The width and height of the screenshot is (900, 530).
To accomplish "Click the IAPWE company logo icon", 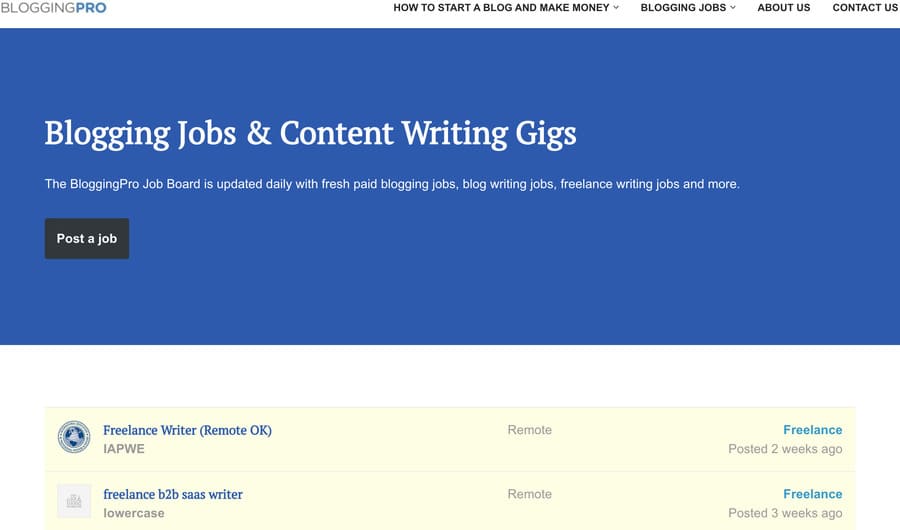I will point(74,438).
